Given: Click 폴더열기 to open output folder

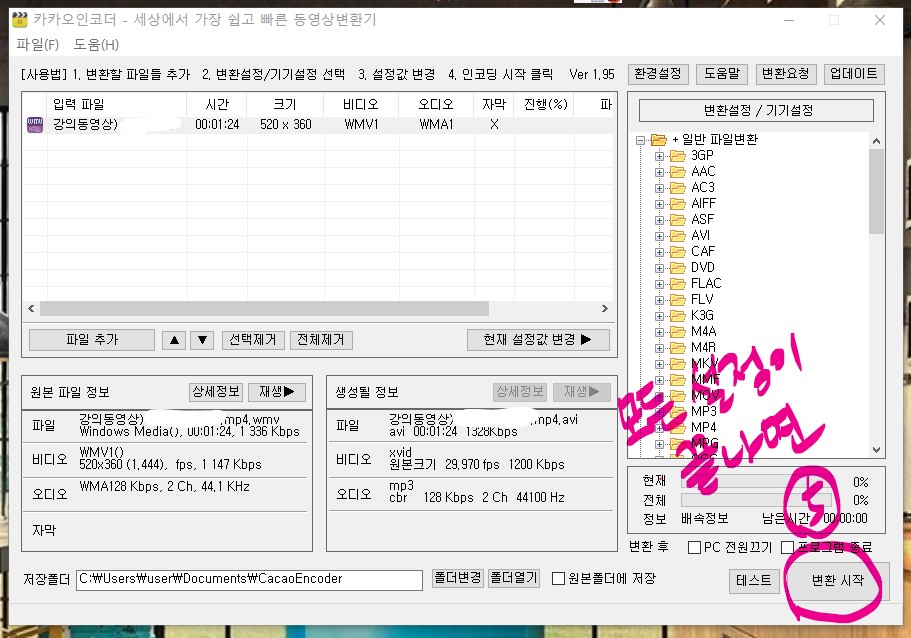Looking at the screenshot, I should [x=514, y=578].
